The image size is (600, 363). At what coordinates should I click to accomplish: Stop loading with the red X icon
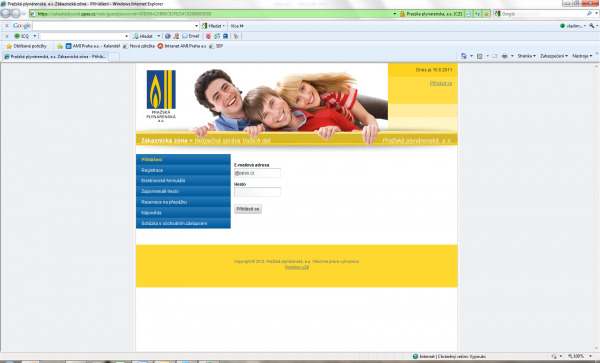[x=486, y=14]
